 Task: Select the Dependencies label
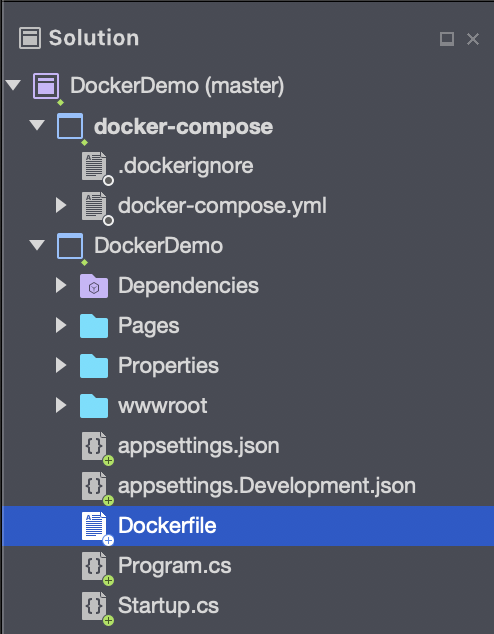click(188, 287)
